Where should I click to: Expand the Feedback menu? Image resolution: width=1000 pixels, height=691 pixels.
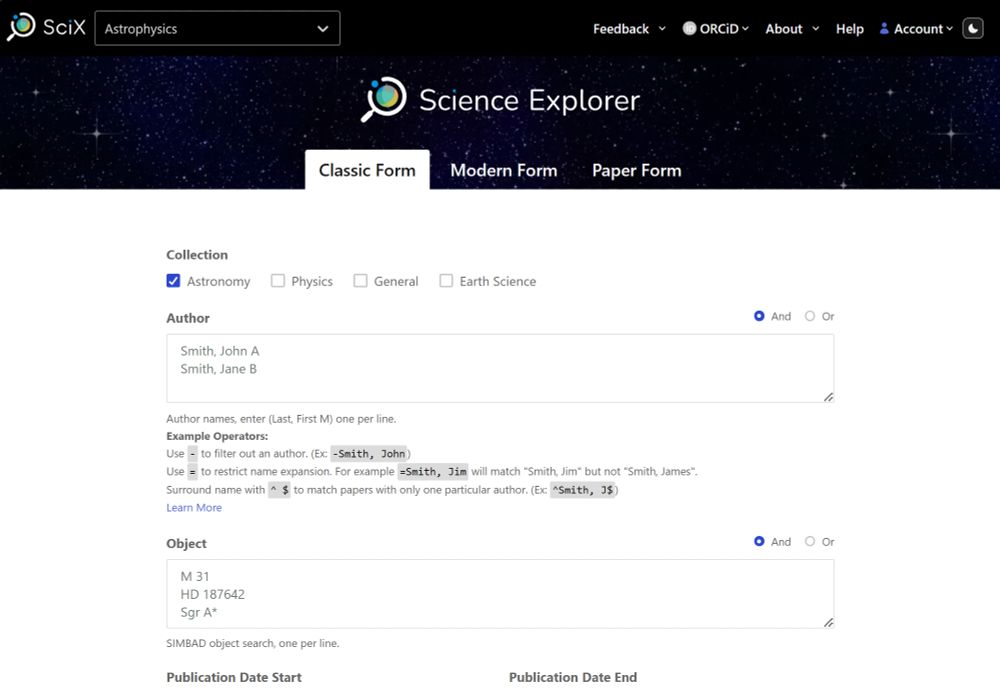pos(629,29)
